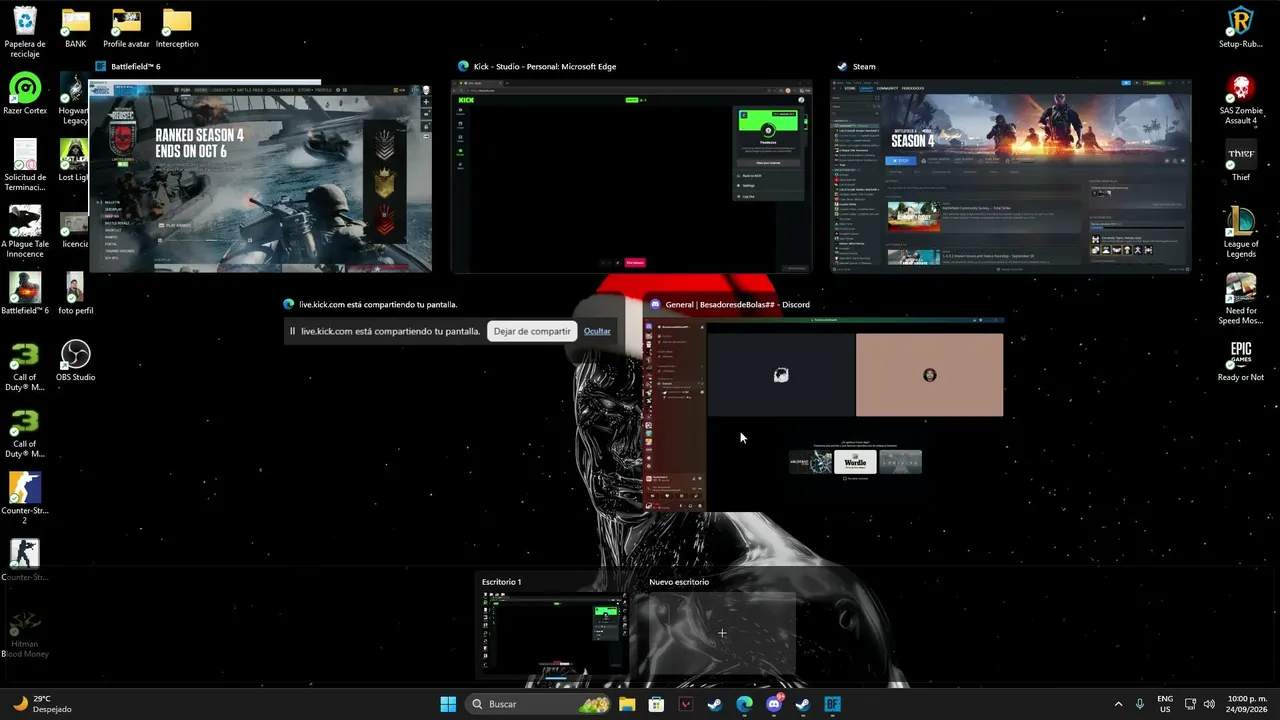Open the network tray icon
This screenshot has height=720, width=1280.
tap(1191, 704)
